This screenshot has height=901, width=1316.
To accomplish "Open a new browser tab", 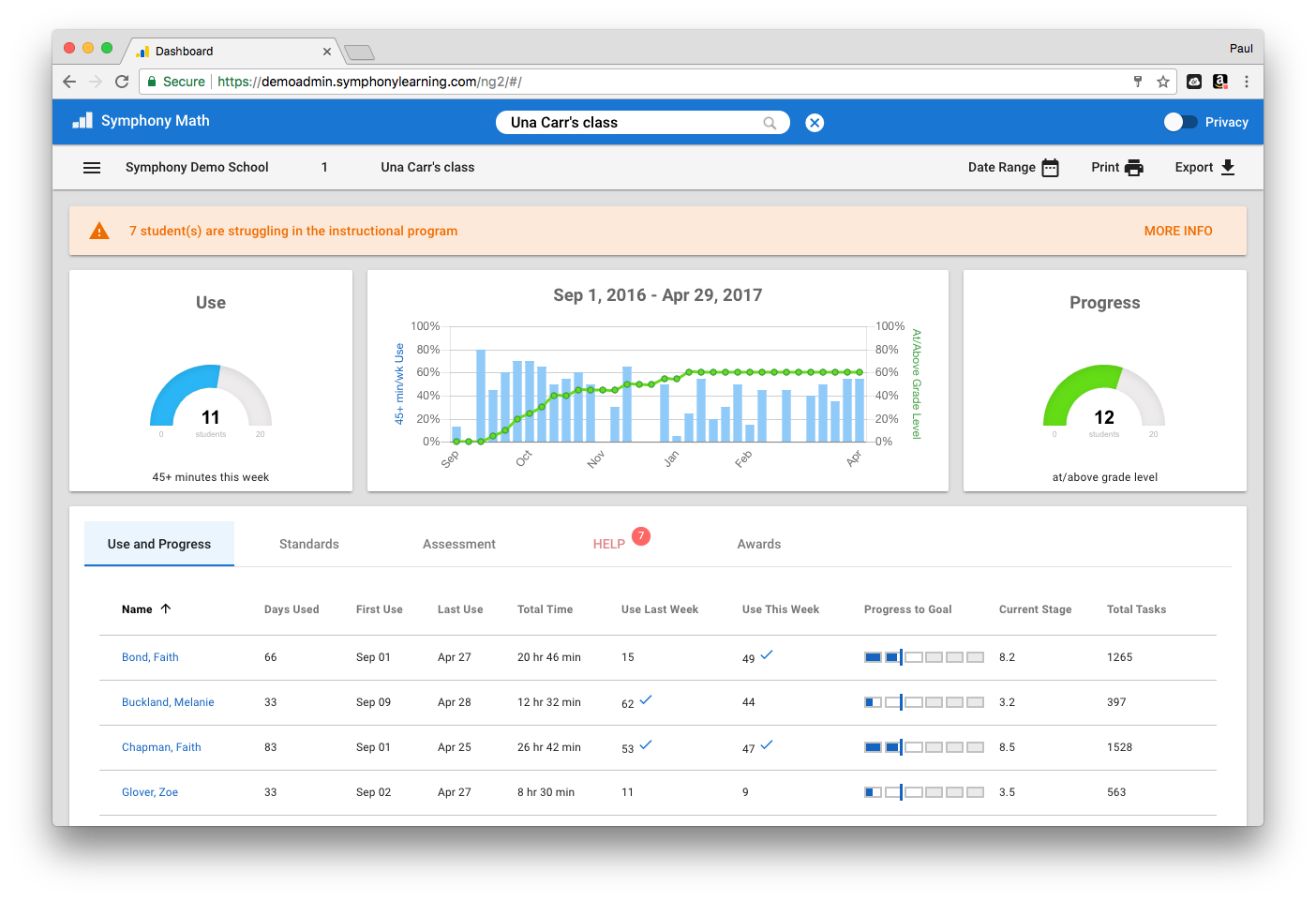I will point(359,53).
